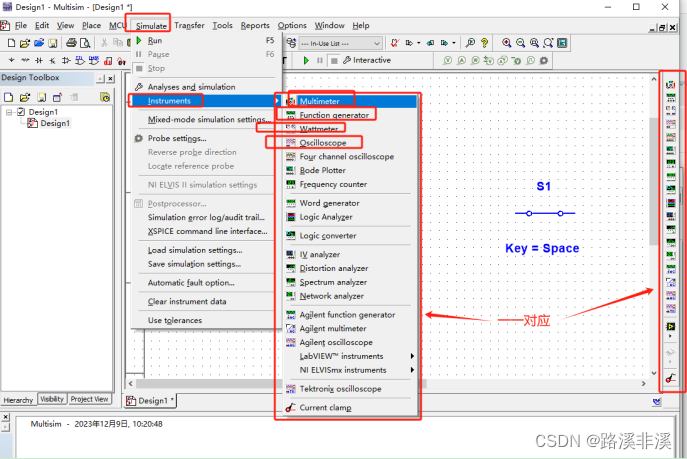687x459 pixels.
Task: Open the Reports menu
Action: [x=255, y=25]
